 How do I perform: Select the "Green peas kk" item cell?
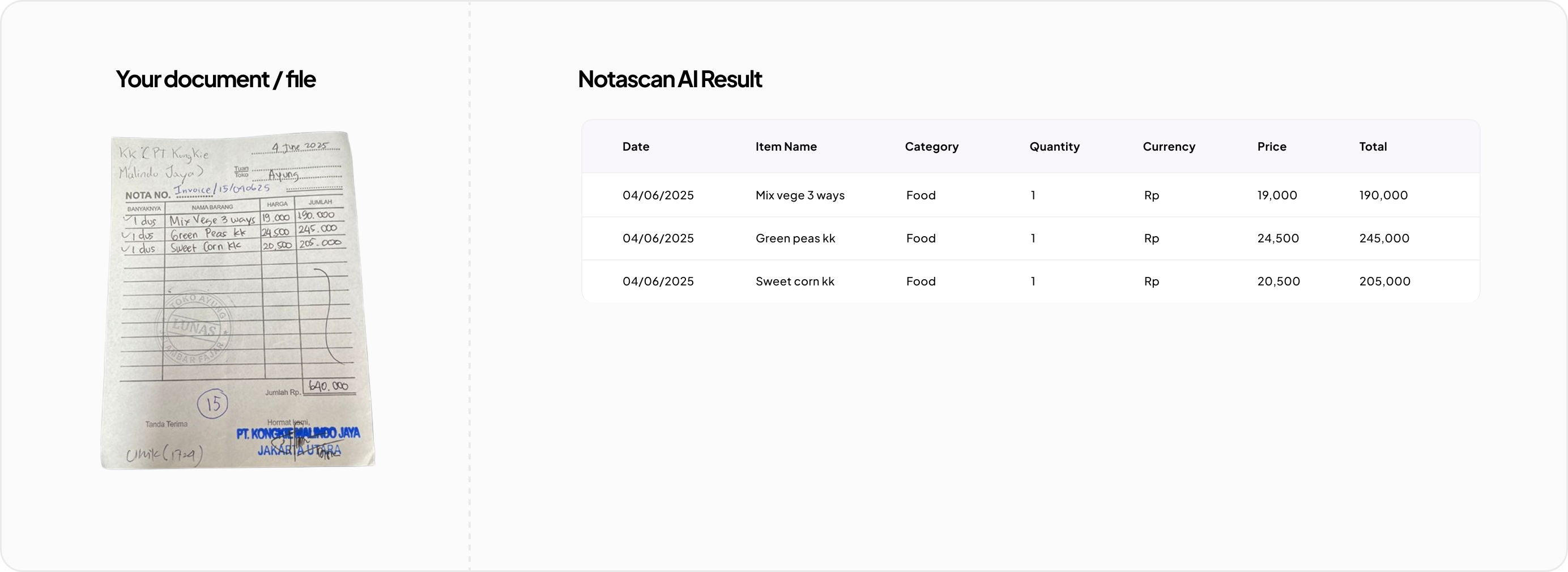(x=795, y=238)
